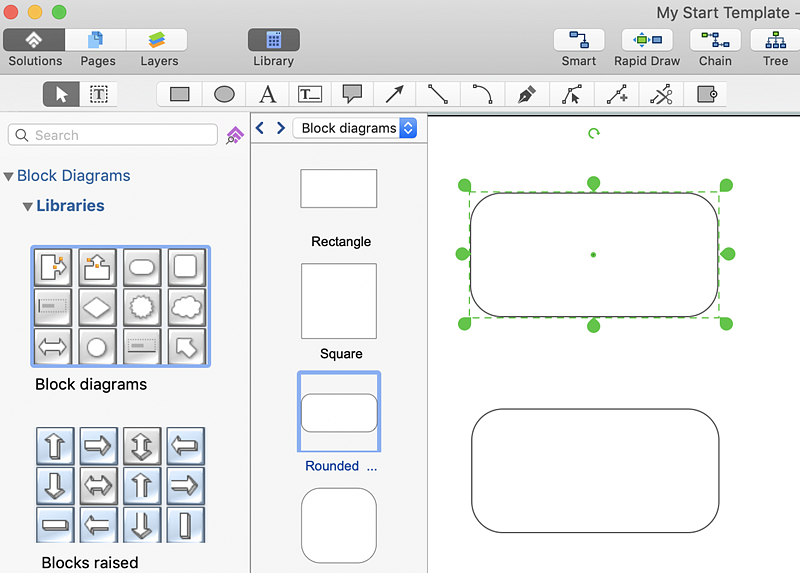Select the edit points tool

coord(571,94)
